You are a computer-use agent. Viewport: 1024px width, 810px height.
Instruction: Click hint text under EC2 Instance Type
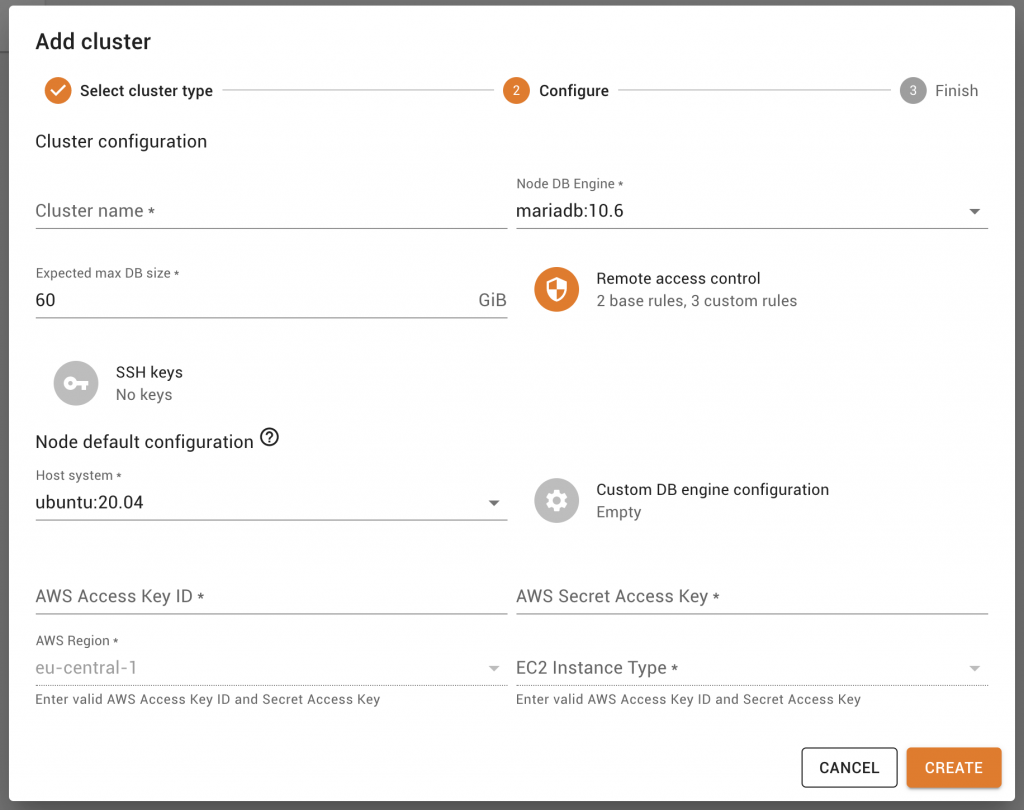[x=688, y=700]
